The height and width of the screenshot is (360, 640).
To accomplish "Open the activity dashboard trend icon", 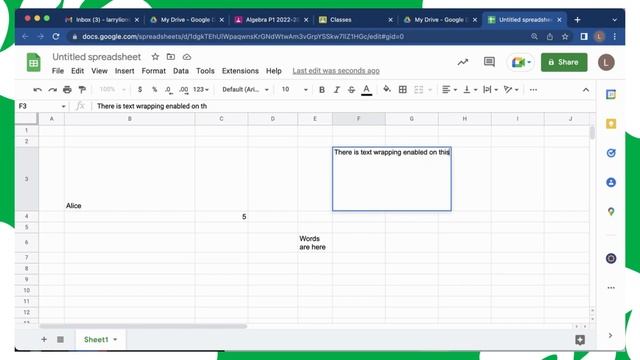I will pos(462,62).
